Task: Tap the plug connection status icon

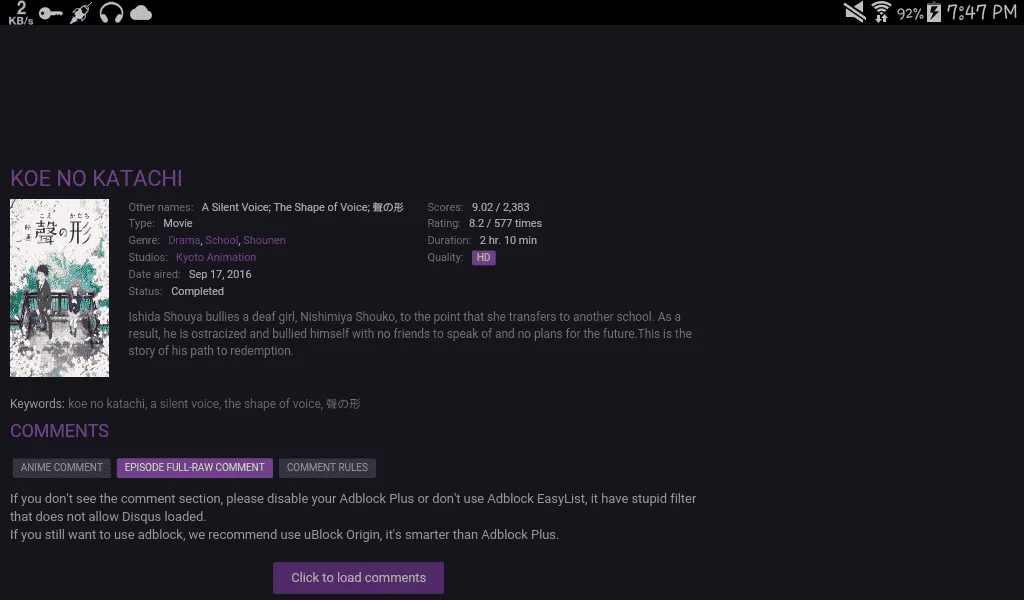Action: coord(81,13)
